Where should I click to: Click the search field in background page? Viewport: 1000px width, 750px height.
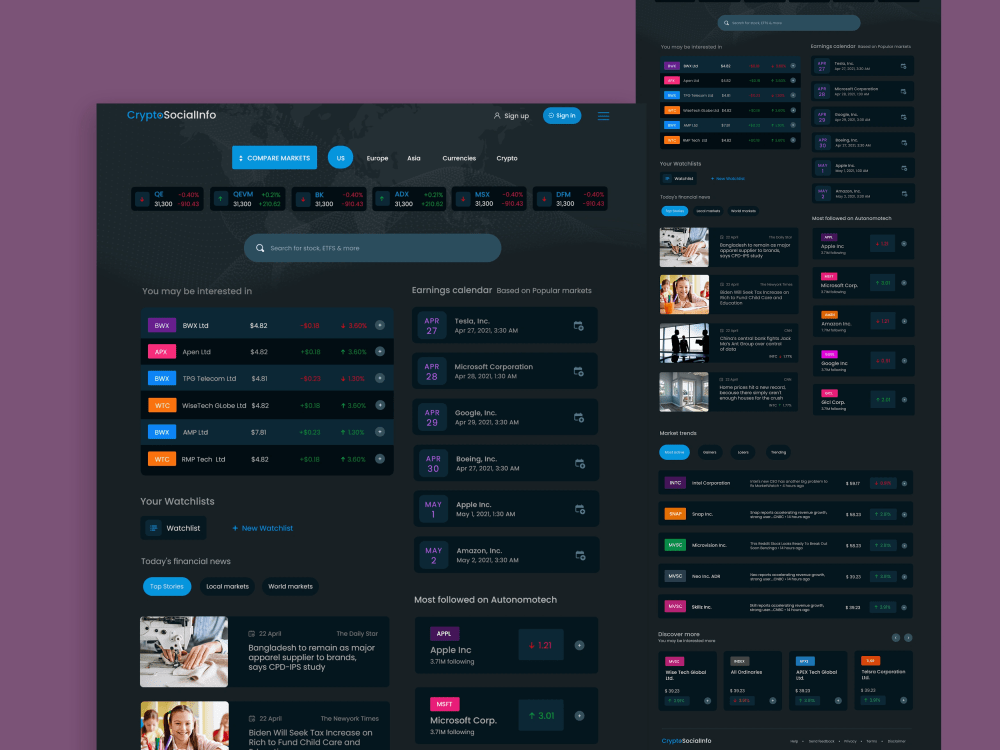tap(789, 23)
